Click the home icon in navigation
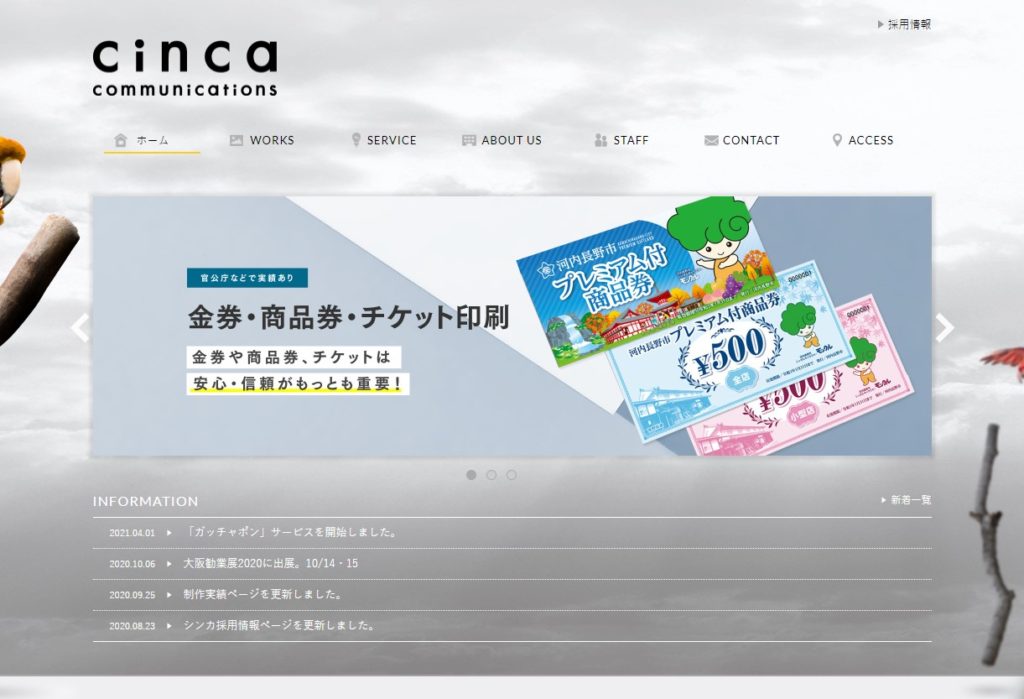Viewport: 1024px width, 699px height. pyautogui.click(x=121, y=140)
